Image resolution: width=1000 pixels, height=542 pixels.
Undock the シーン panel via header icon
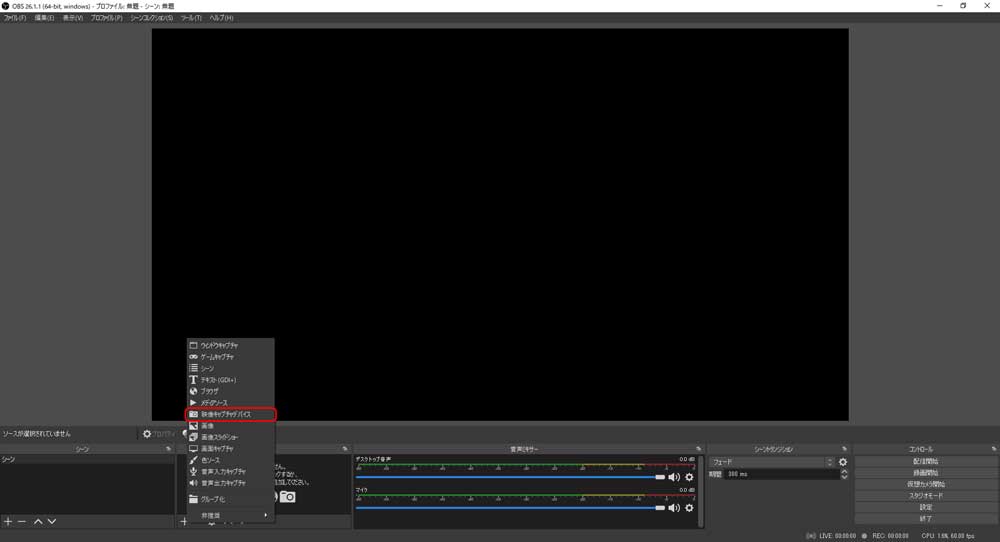(x=169, y=449)
